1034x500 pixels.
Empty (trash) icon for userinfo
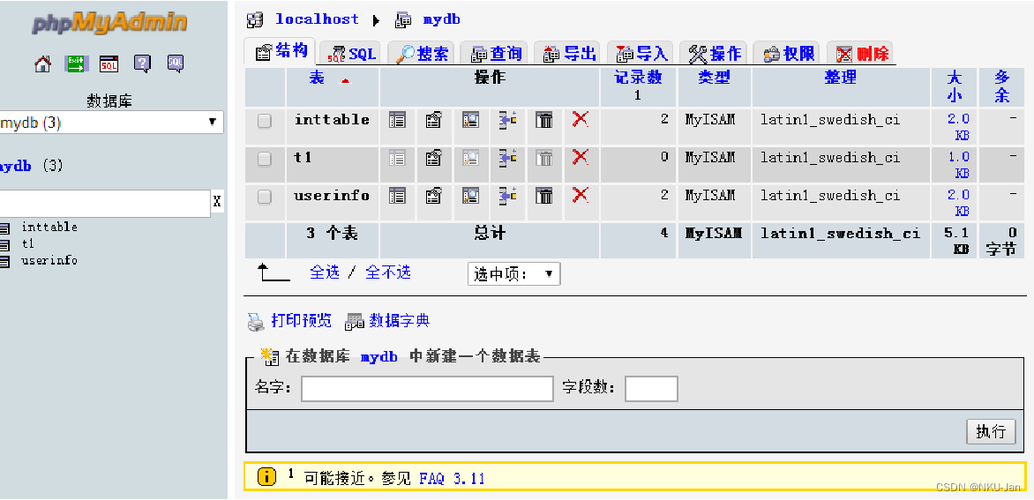544,195
